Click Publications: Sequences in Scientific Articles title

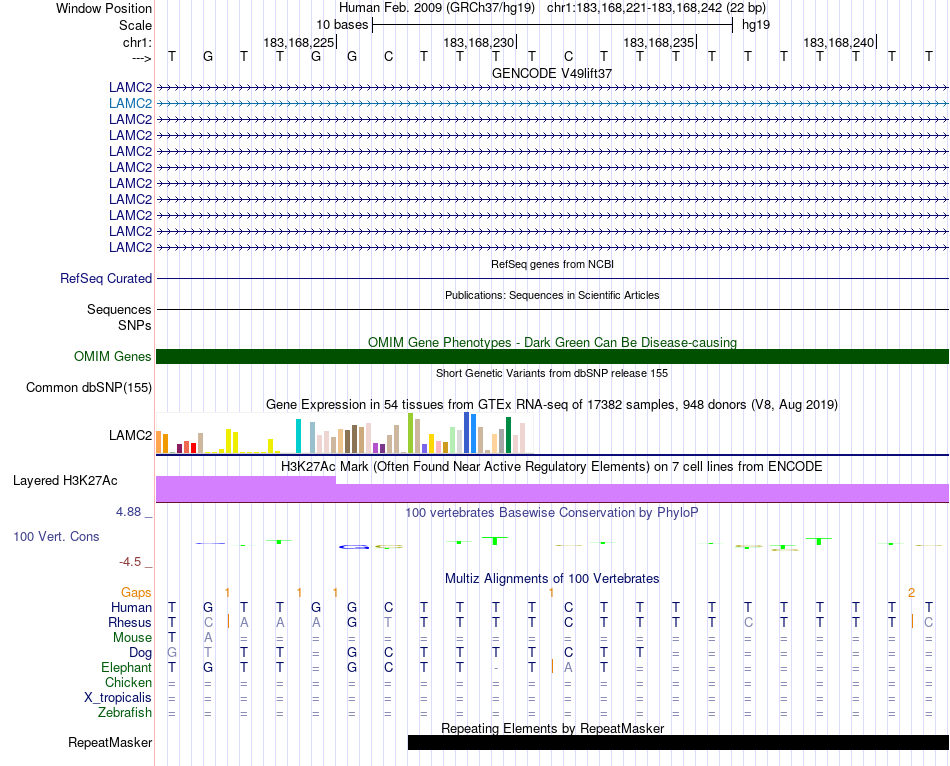pyautogui.click(x=552, y=295)
